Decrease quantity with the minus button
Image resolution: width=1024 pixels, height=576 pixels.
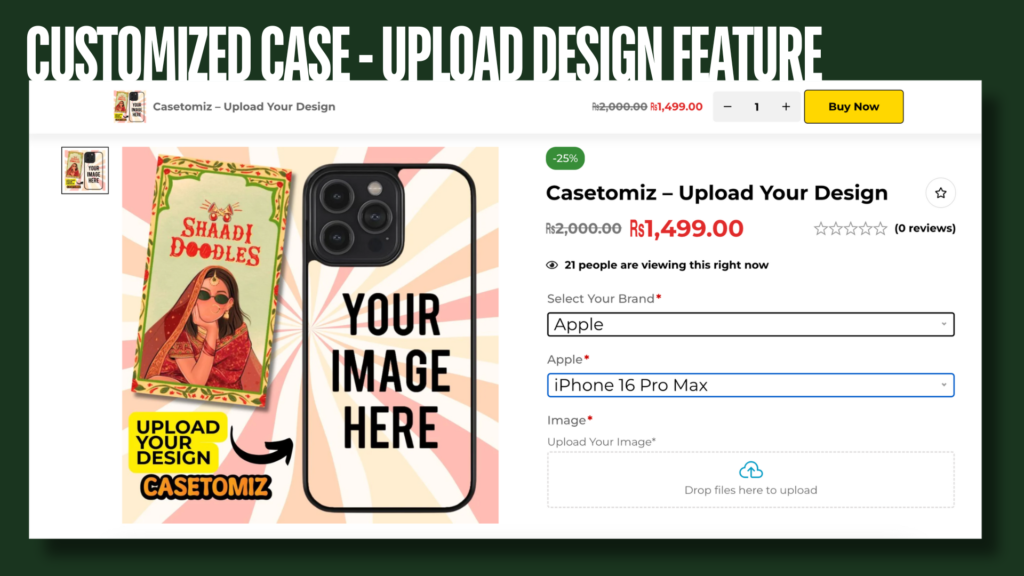(728, 106)
